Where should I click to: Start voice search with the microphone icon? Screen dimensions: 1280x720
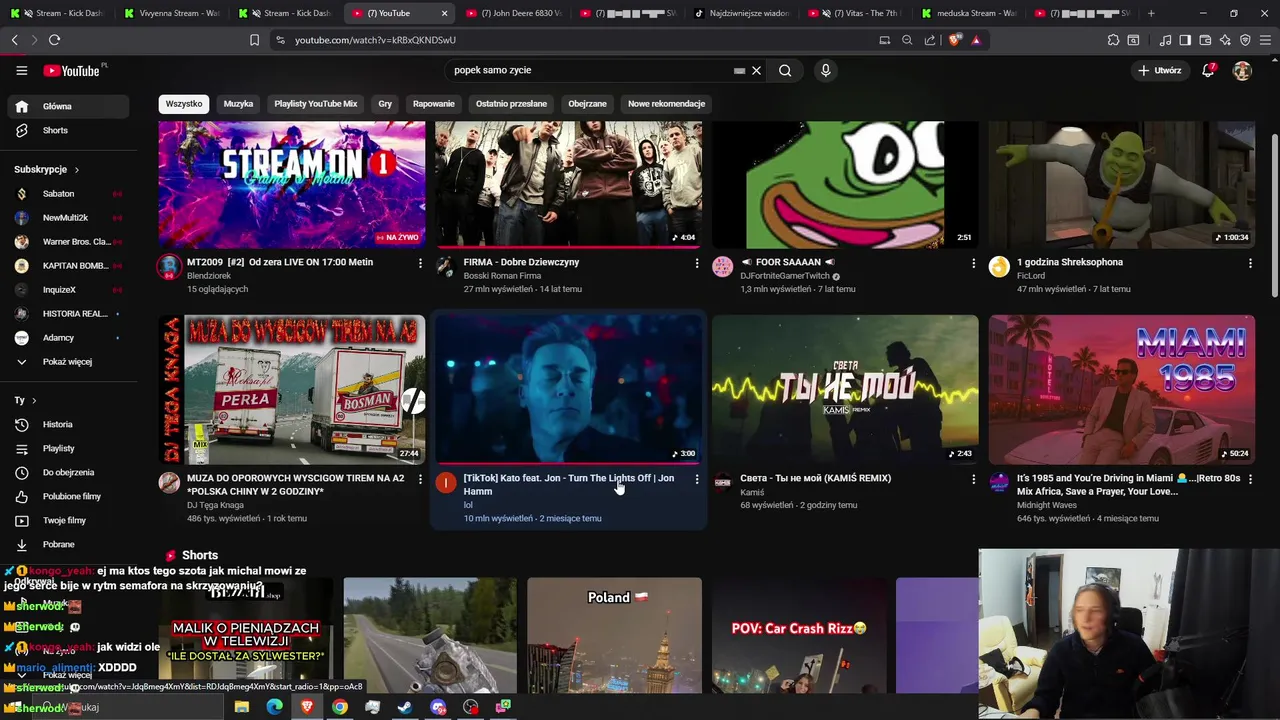coord(825,70)
